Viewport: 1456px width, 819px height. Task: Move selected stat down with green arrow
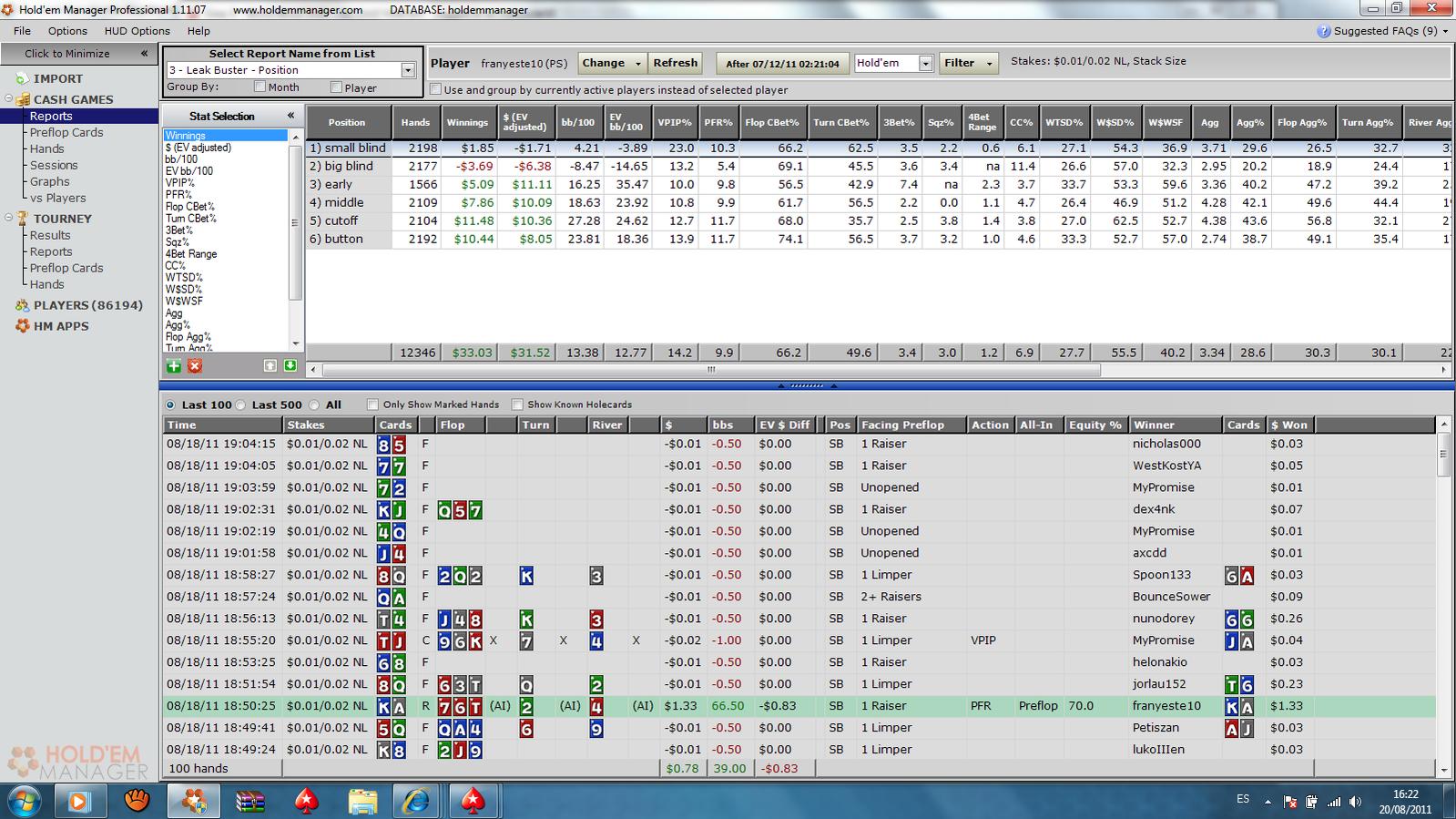(x=290, y=365)
